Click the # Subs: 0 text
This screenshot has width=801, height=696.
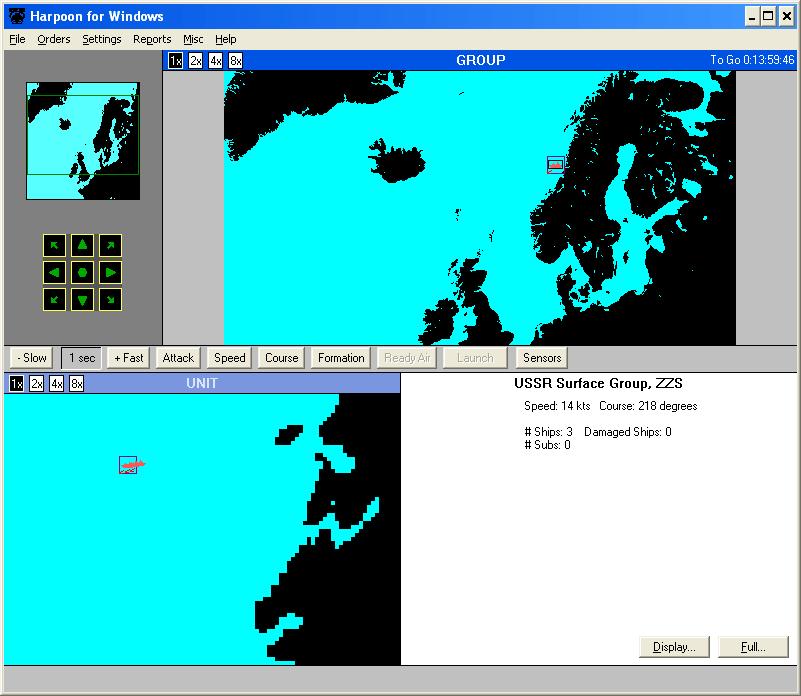coord(547,445)
